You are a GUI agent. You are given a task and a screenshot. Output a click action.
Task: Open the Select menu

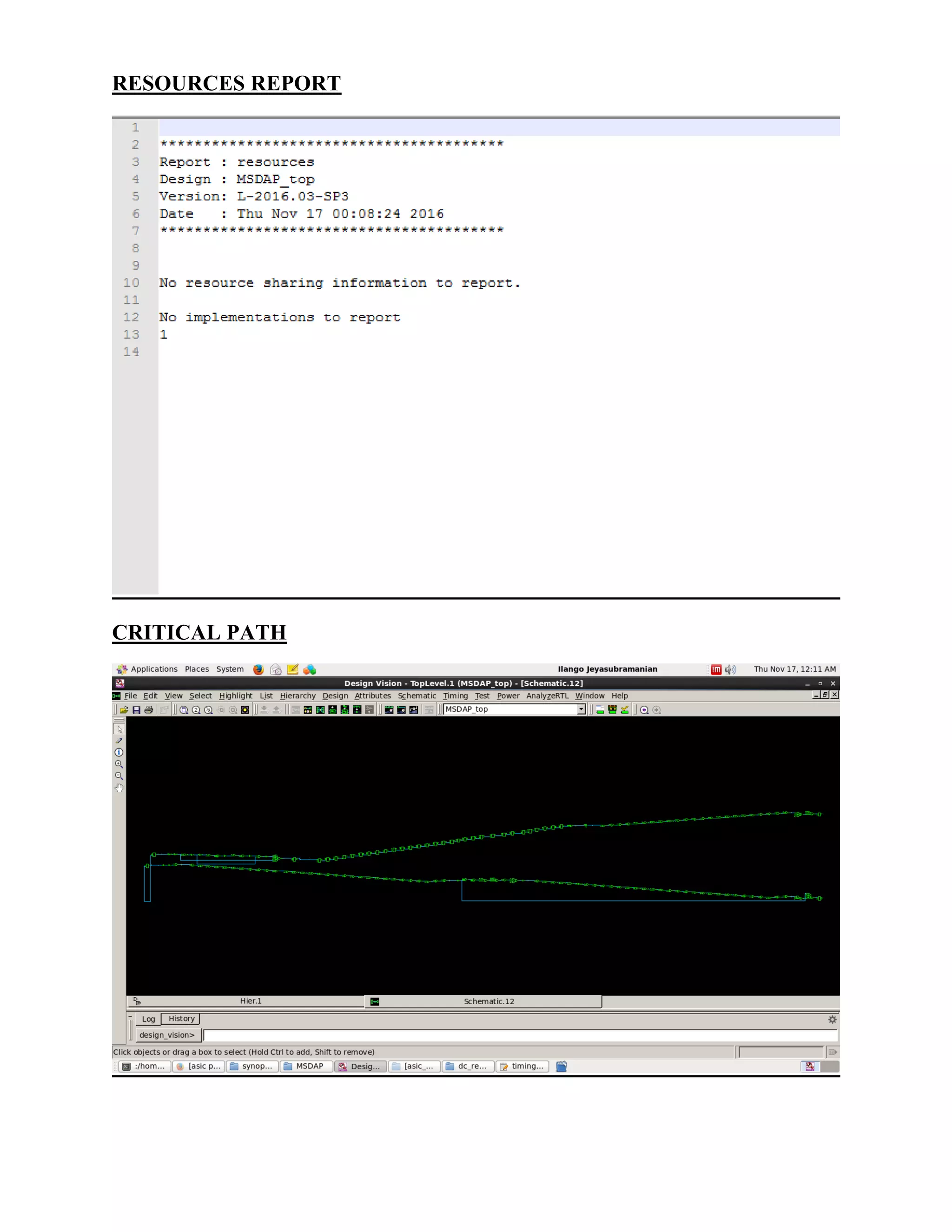click(200, 696)
